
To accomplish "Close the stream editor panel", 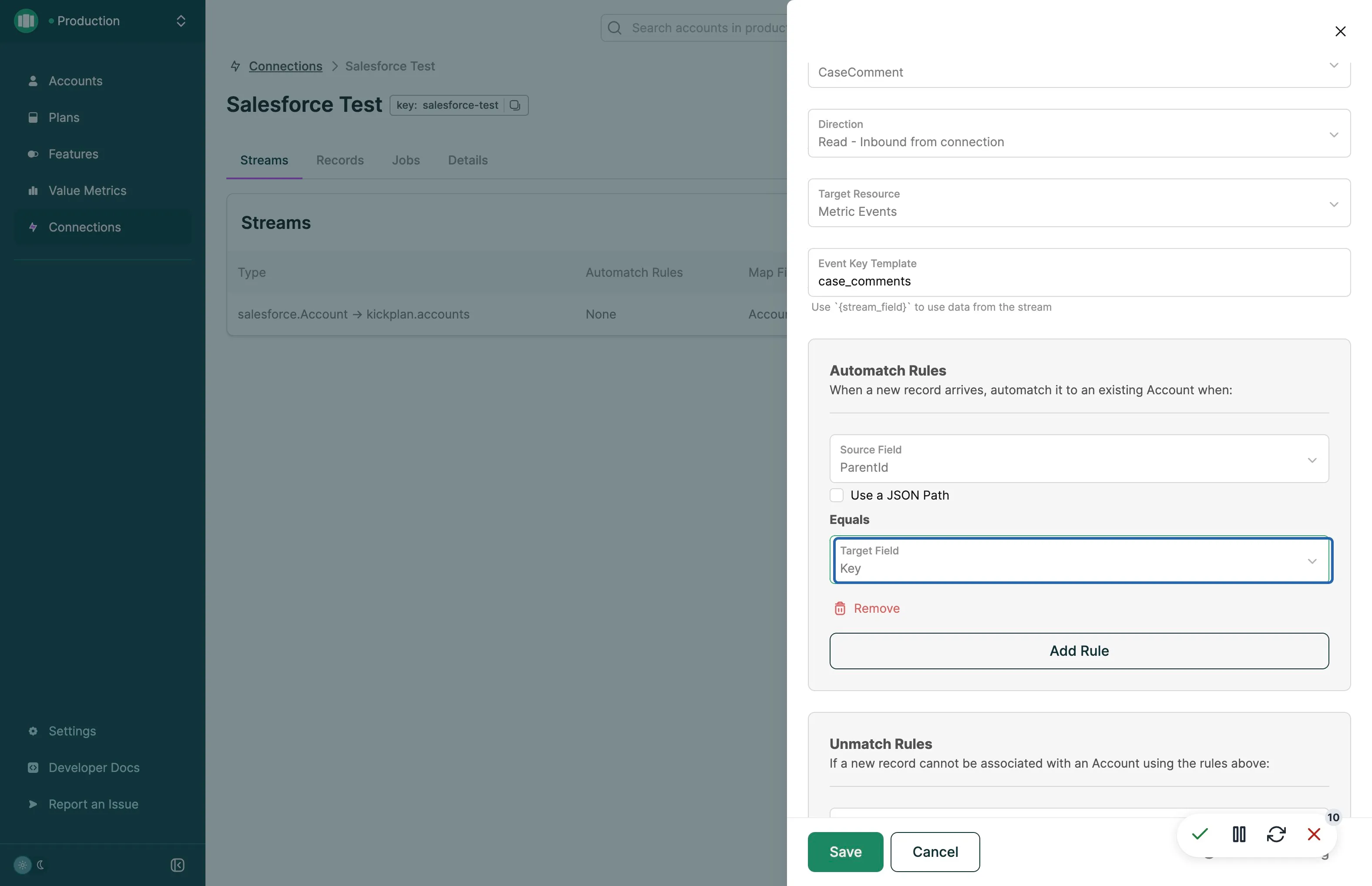I will point(1340,31).
